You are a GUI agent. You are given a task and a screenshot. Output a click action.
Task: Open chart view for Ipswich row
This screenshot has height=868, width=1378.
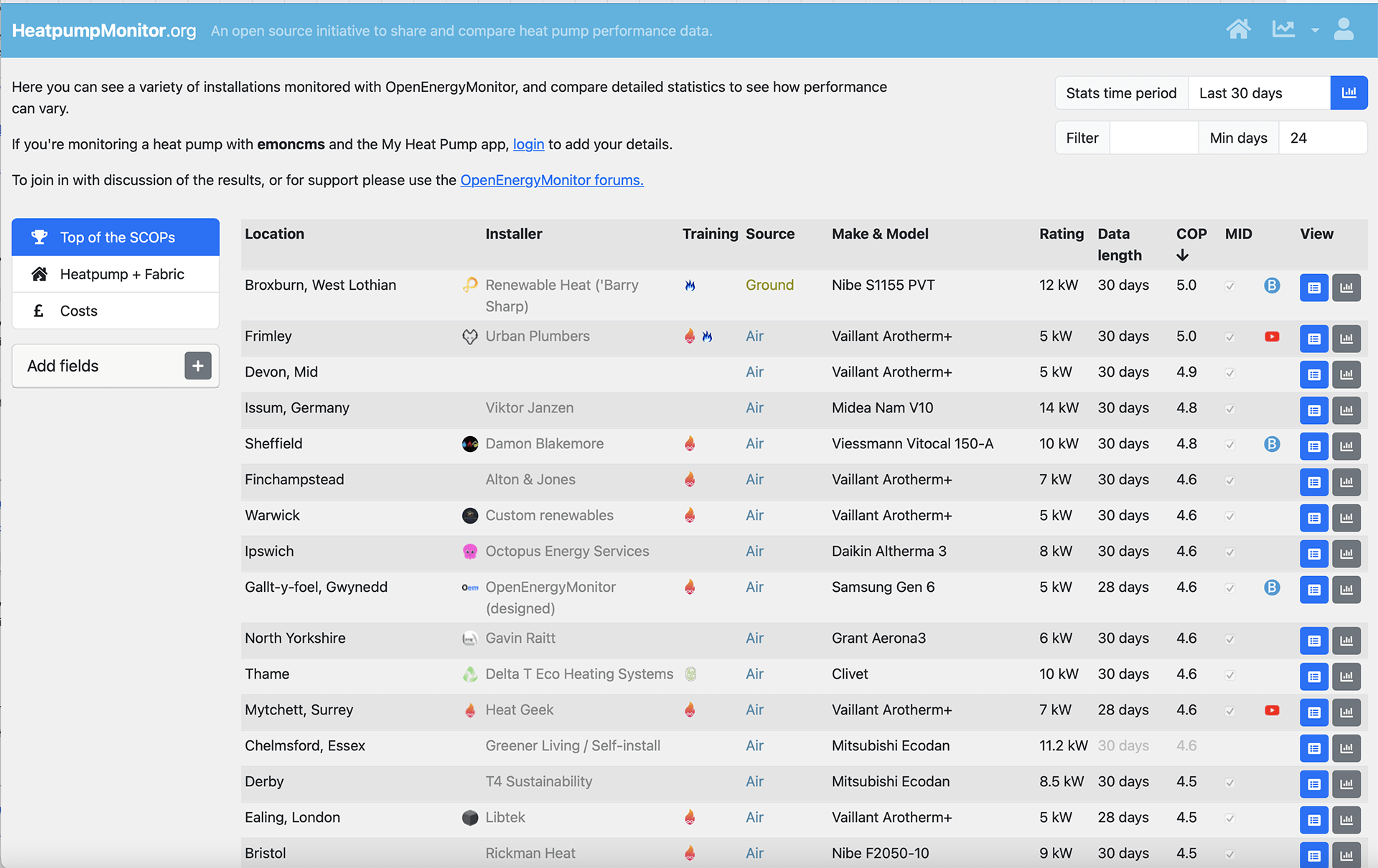tap(1346, 554)
